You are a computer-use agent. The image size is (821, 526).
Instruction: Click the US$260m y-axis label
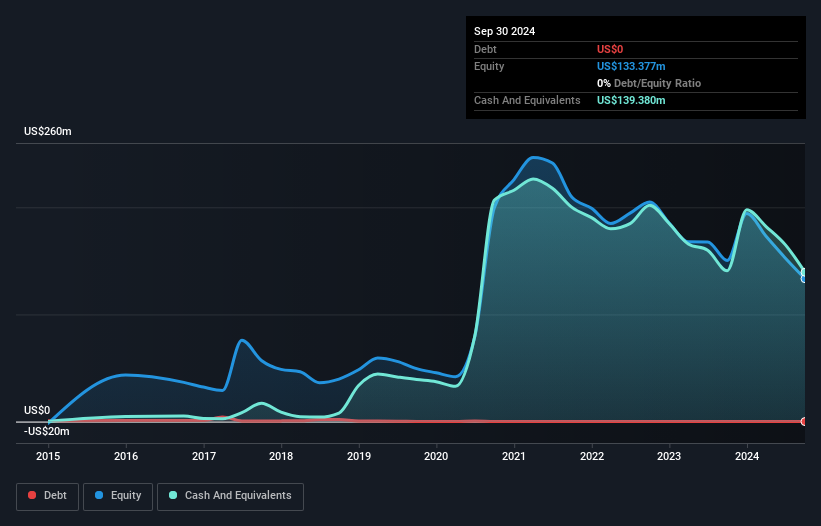(48, 131)
